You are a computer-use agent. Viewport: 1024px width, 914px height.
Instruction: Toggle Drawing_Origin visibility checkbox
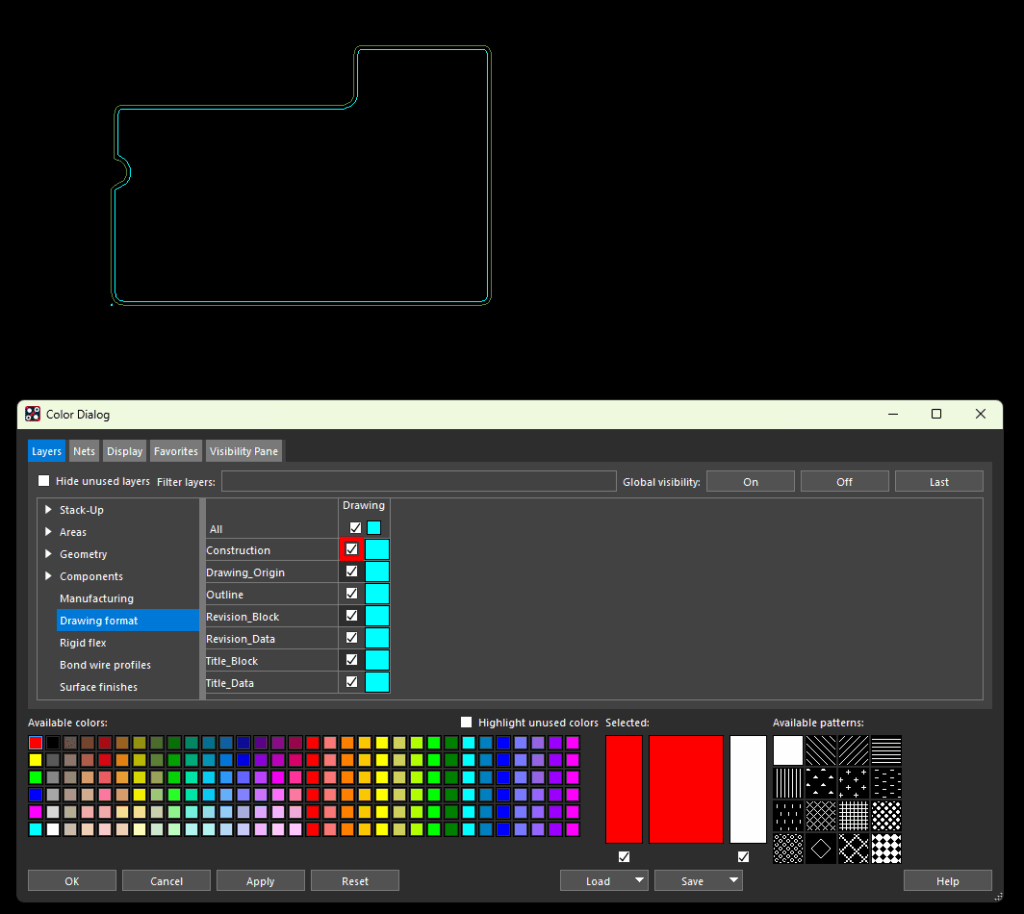pyautogui.click(x=351, y=571)
